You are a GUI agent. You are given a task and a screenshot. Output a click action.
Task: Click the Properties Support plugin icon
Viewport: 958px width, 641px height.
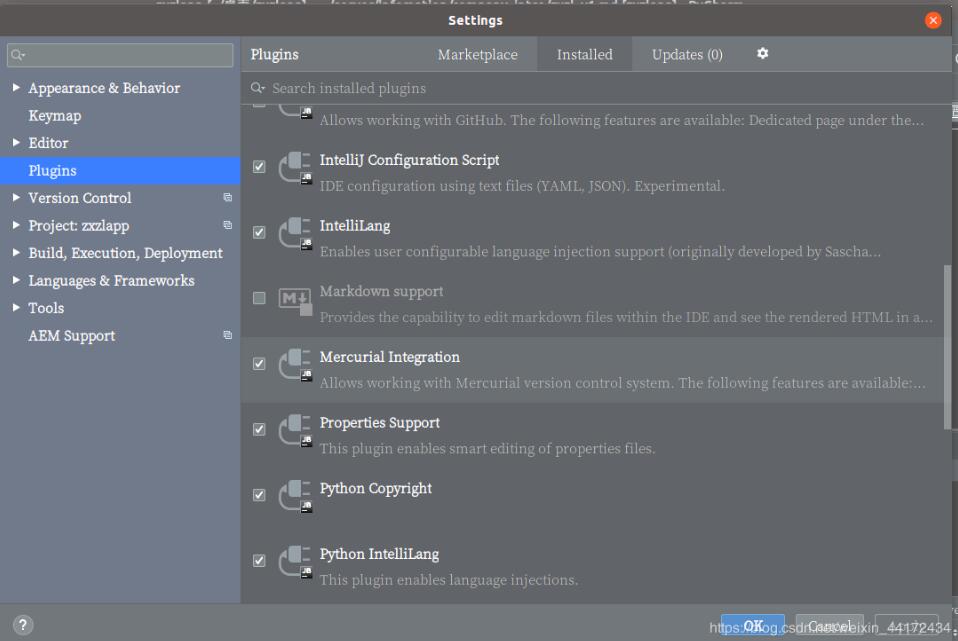click(x=296, y=430)
